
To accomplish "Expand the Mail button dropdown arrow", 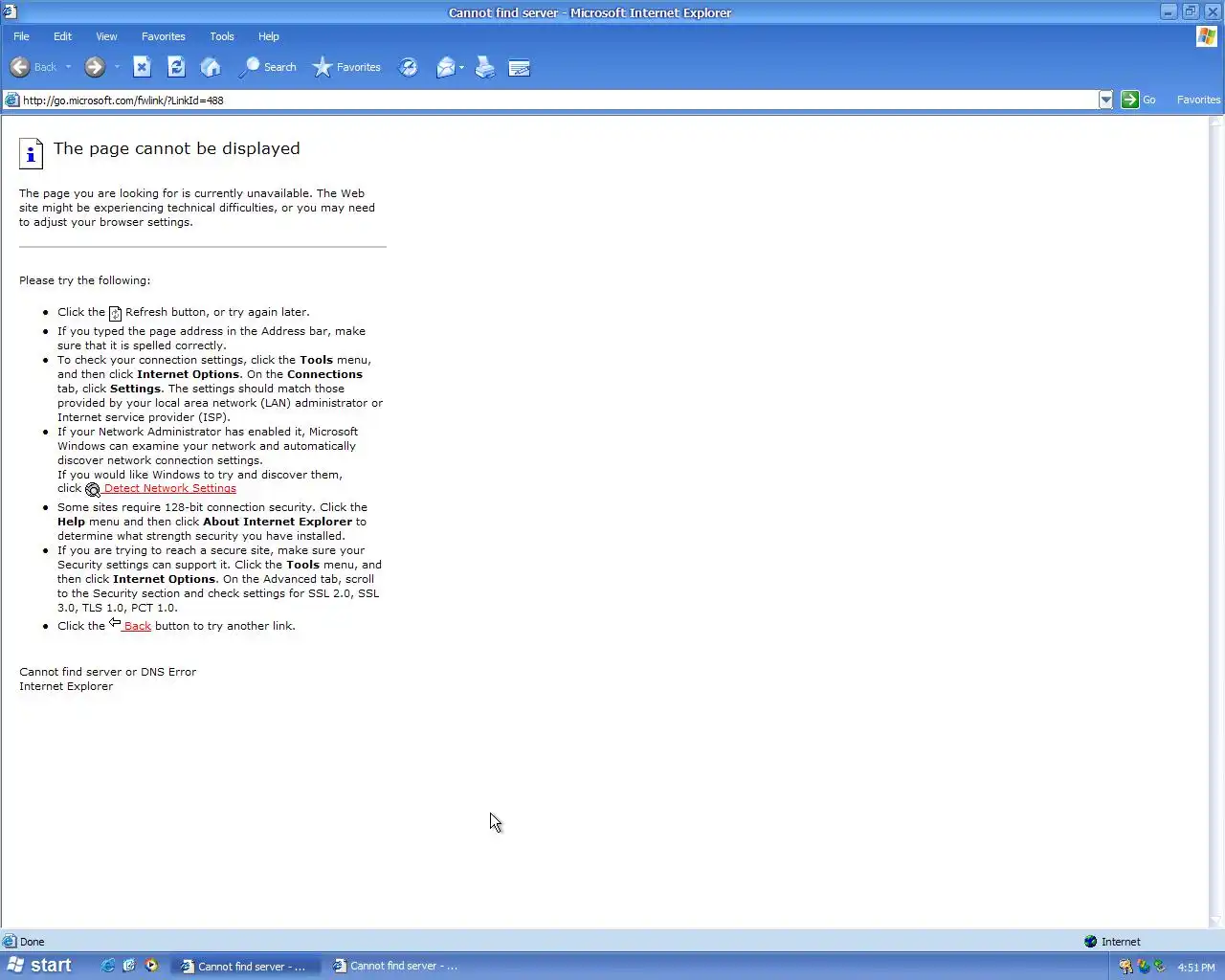I will click(461, 67).
